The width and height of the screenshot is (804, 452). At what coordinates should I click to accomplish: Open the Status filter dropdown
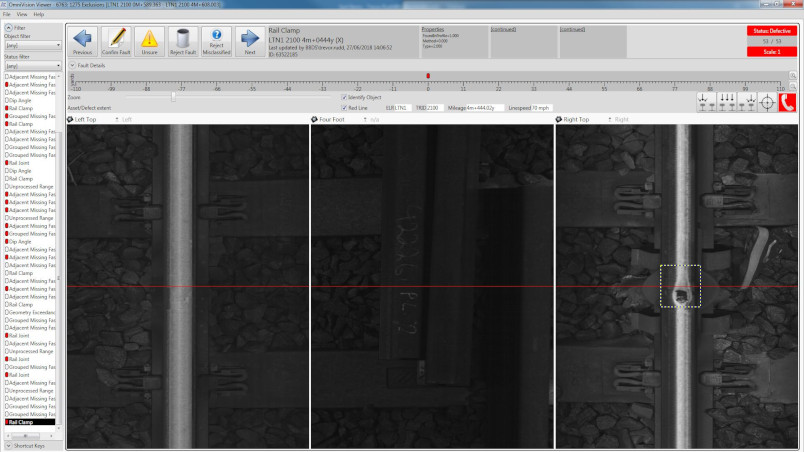click(x=33, y=66)
